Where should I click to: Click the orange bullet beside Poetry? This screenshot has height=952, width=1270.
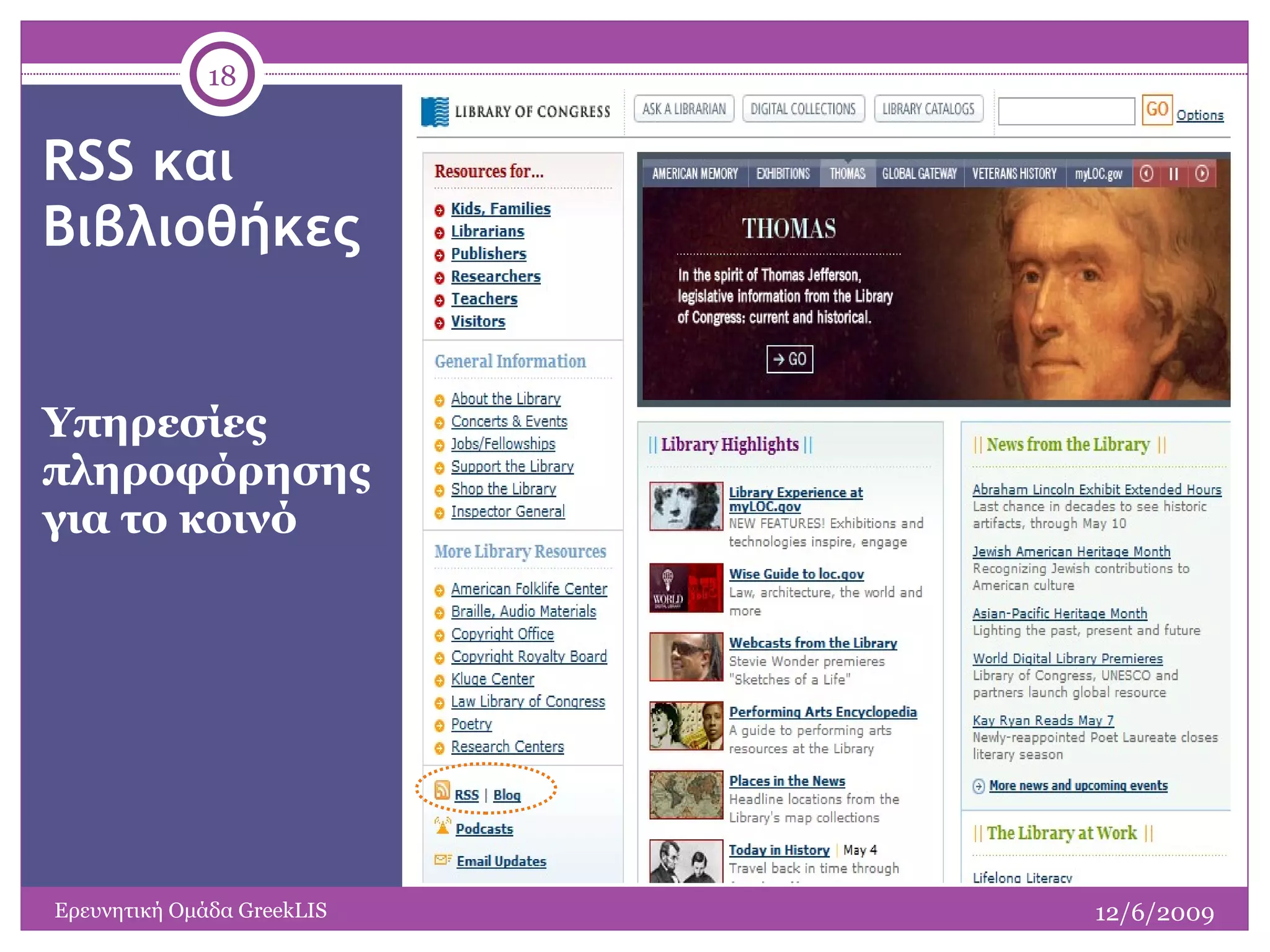[440, 726]
